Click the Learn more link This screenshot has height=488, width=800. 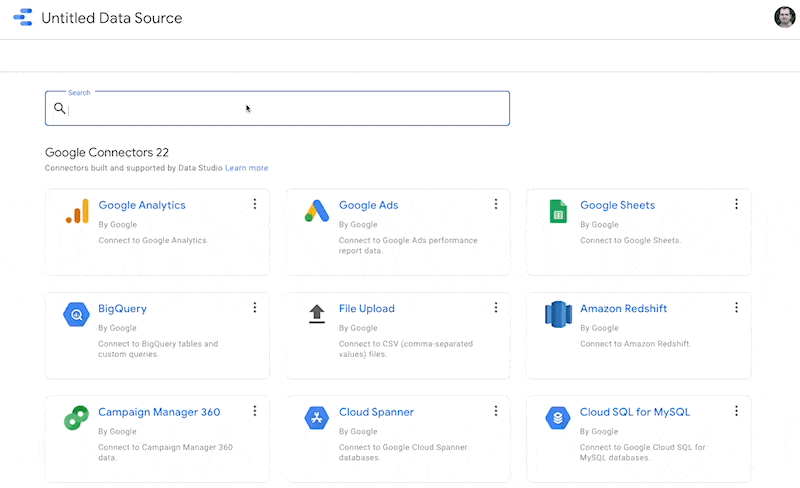point(246,168)
